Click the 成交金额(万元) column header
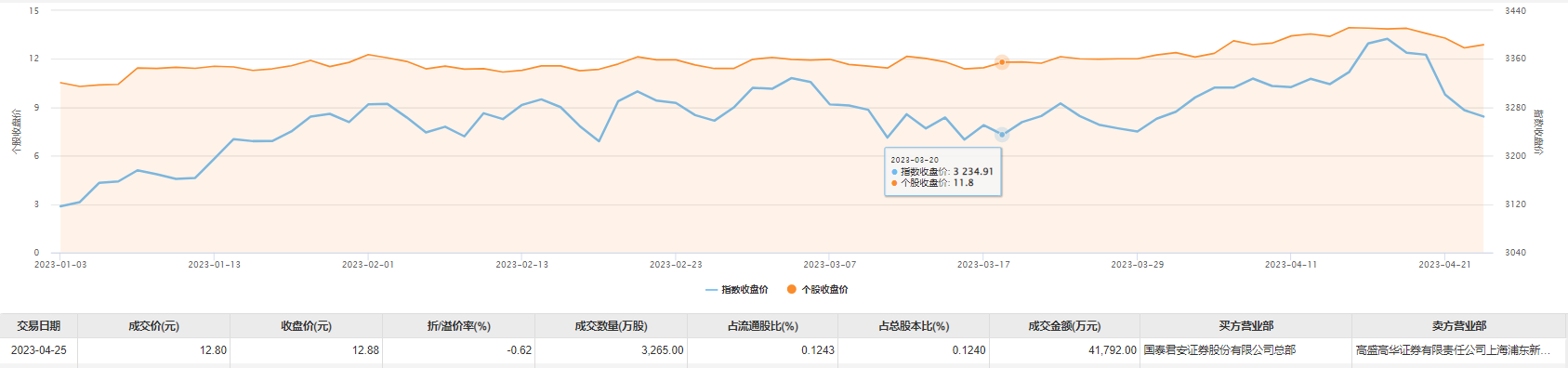 coord(1064,326)
